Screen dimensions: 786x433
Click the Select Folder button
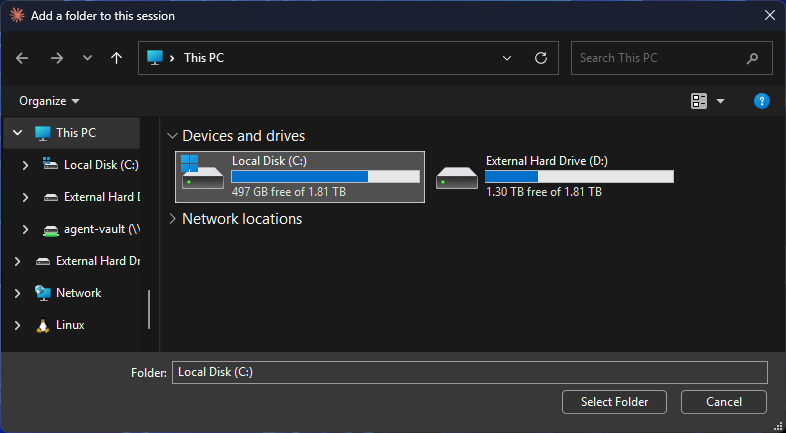coord(614,402)
